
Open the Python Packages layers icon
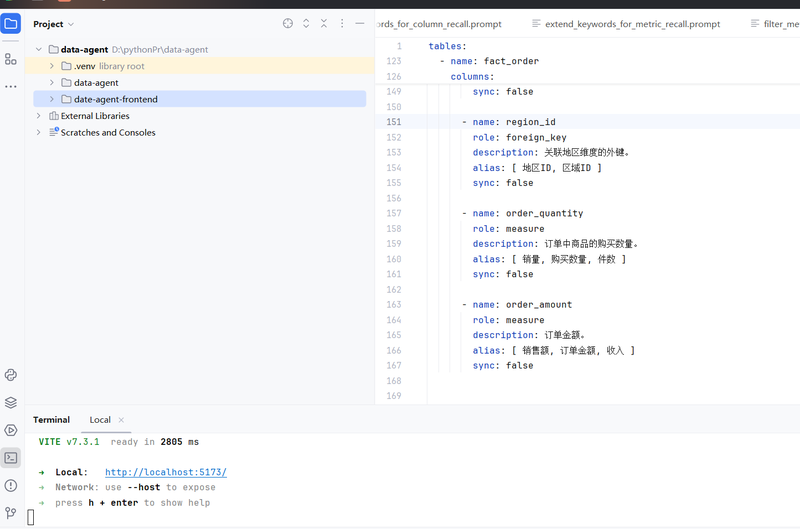point(11,402)
